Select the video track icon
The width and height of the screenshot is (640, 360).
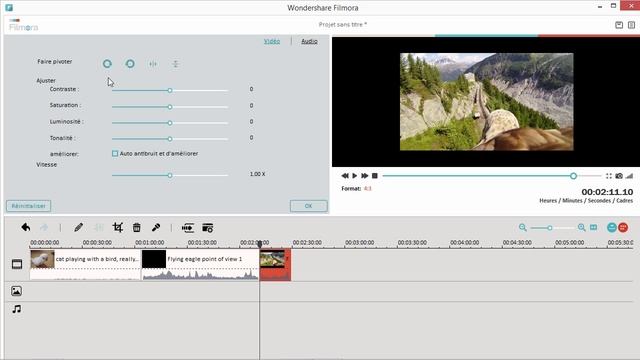(17, 264)
